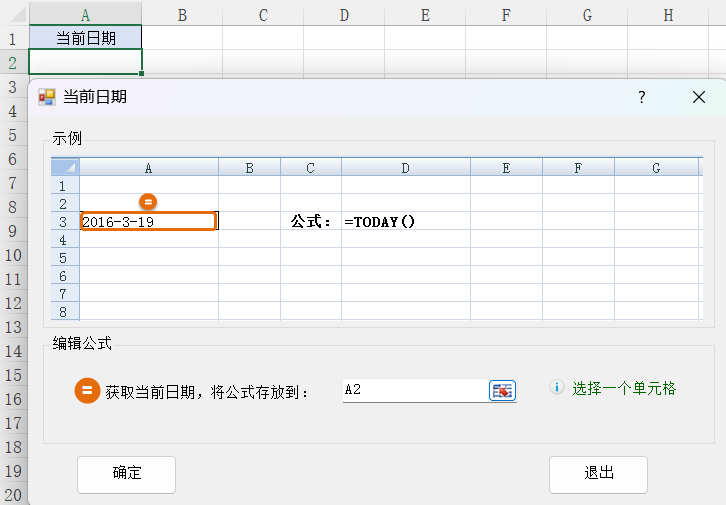726x505 pixels.
Task: Click the orange equals icon near edit formula
Action: tap(87, 391)
